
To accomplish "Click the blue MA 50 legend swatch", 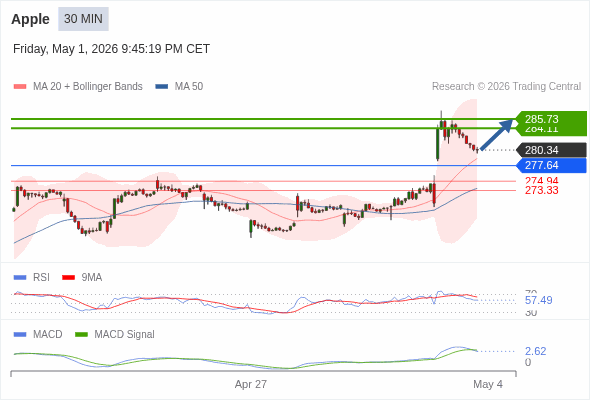I will [x=162, y=87].
